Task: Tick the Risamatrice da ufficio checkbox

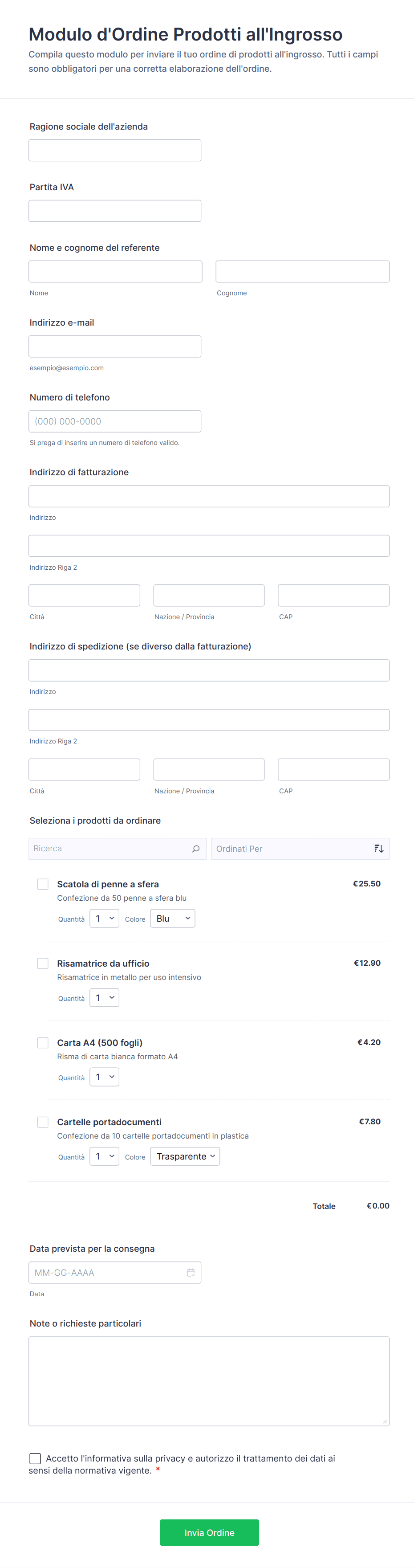Action: pyautogui.click(x=43, y=963)
